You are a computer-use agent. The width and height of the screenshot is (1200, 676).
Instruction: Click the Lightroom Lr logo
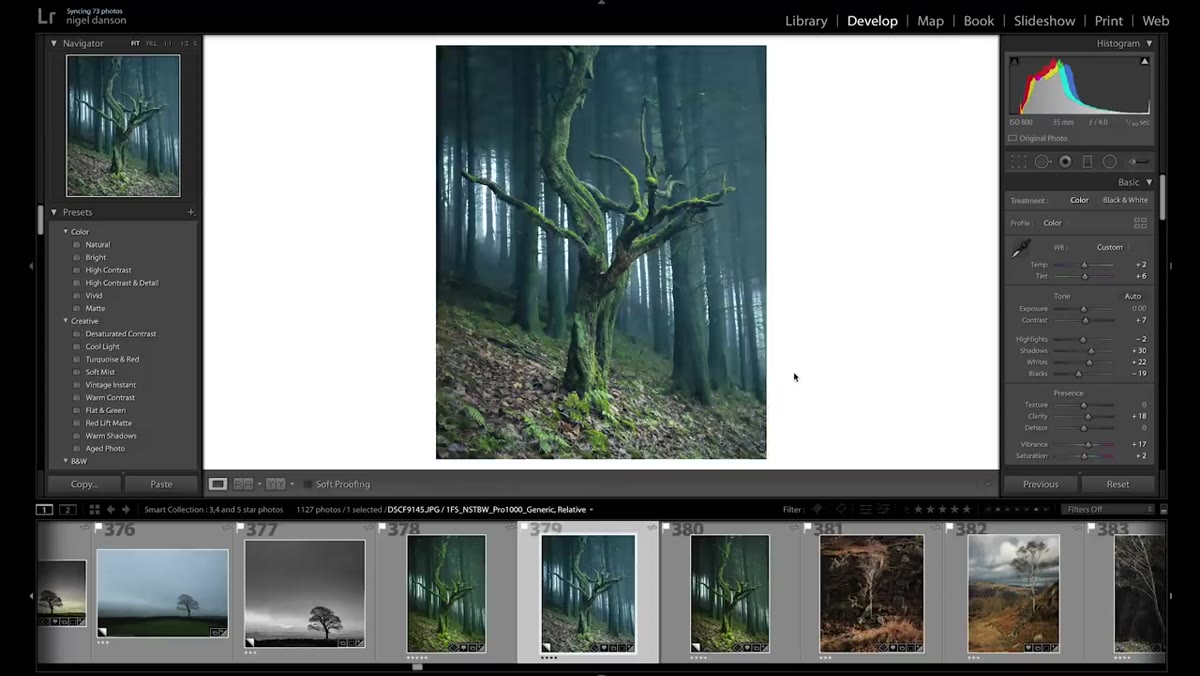point(46,16)
